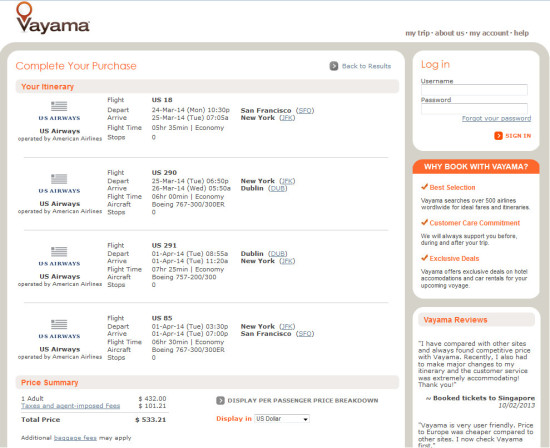
Task: Open the baggage fees link
Action: (75, 437)
